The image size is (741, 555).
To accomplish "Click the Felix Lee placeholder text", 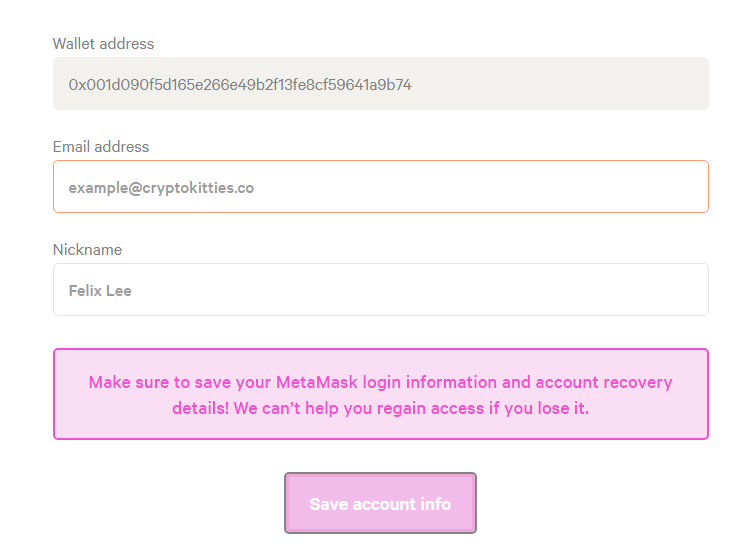I will click(x=100, y=290).
